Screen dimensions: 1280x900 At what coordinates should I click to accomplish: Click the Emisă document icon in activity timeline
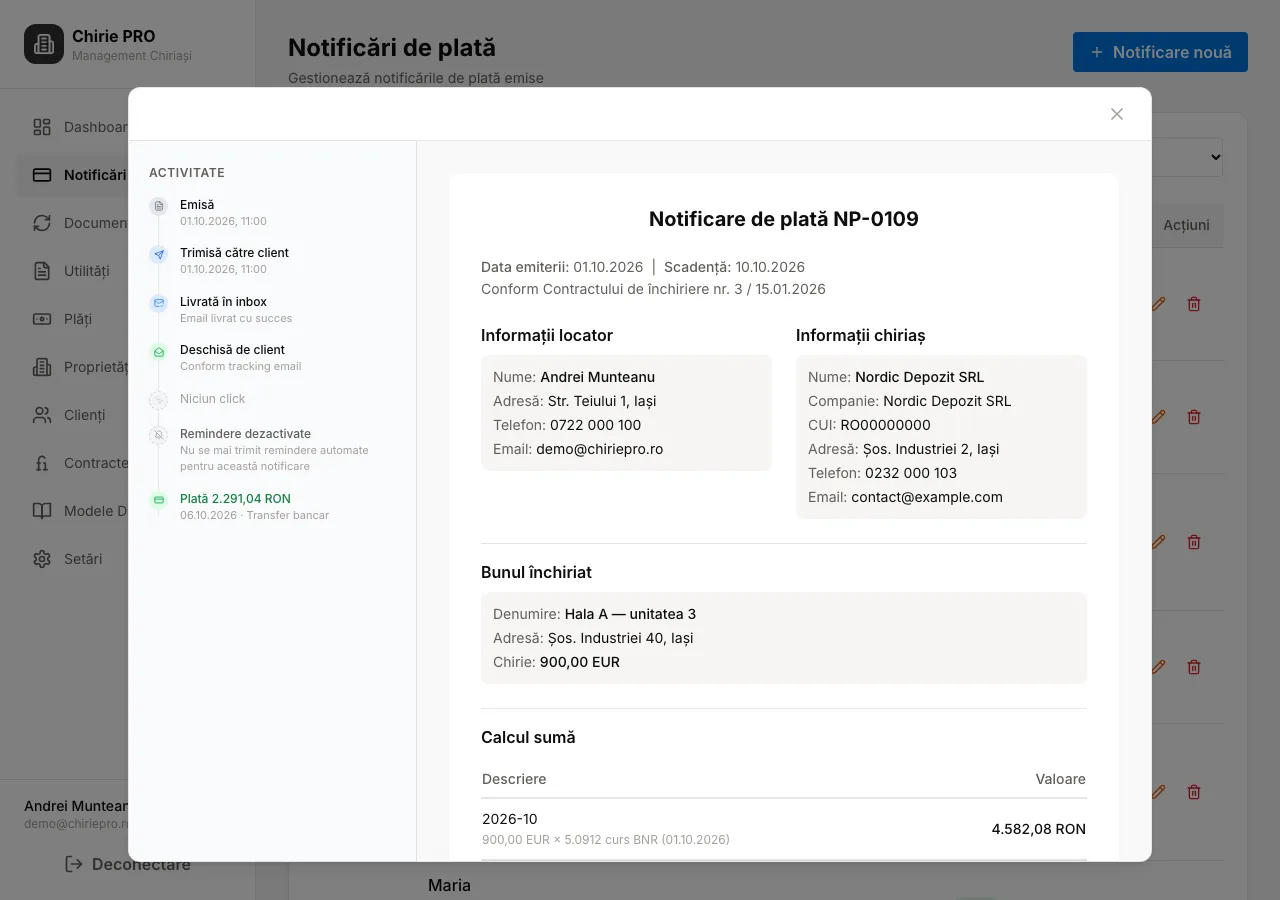(158, 206)
